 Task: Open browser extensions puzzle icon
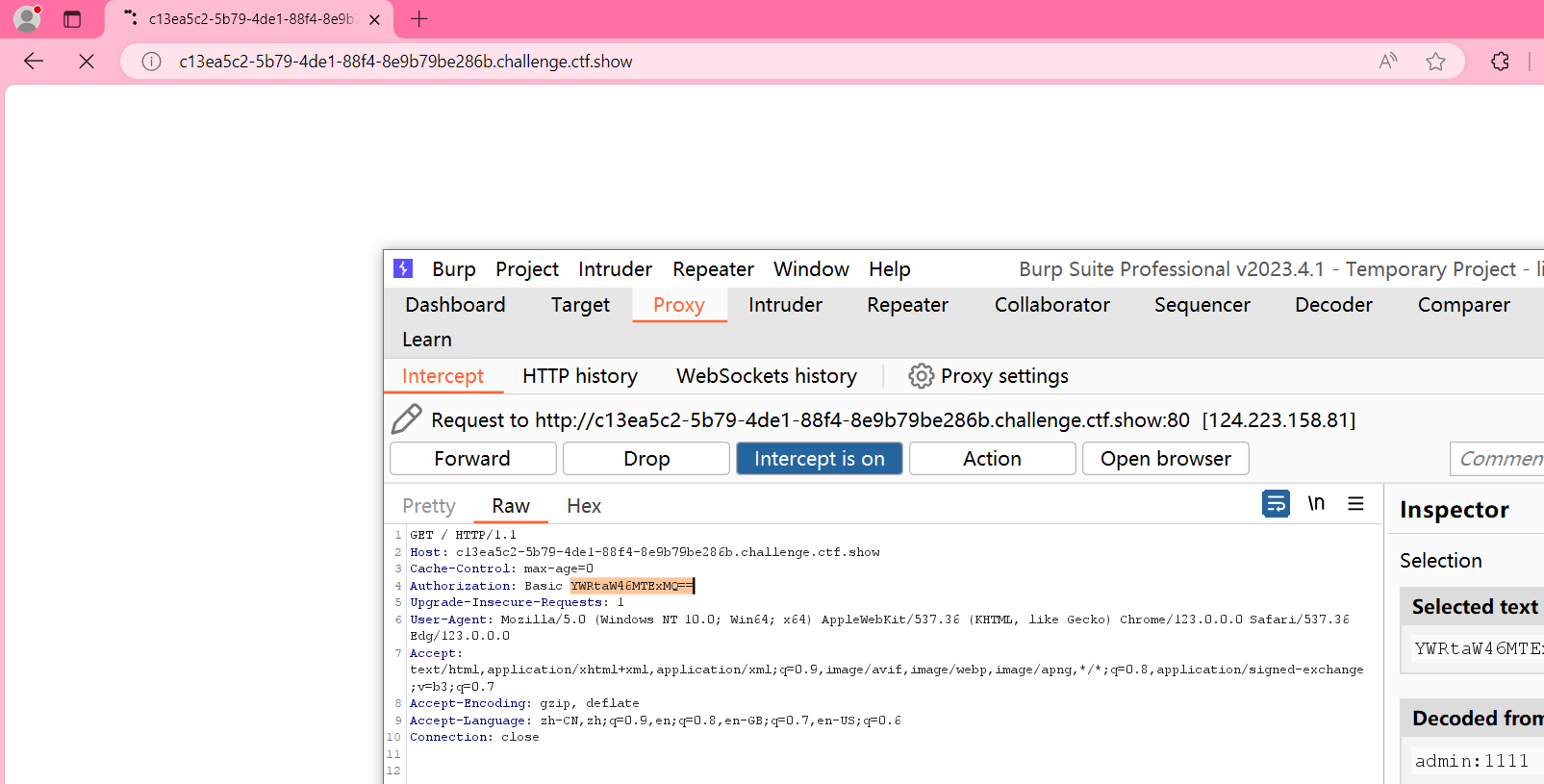pyautogui.click(x=1500, y=62)
